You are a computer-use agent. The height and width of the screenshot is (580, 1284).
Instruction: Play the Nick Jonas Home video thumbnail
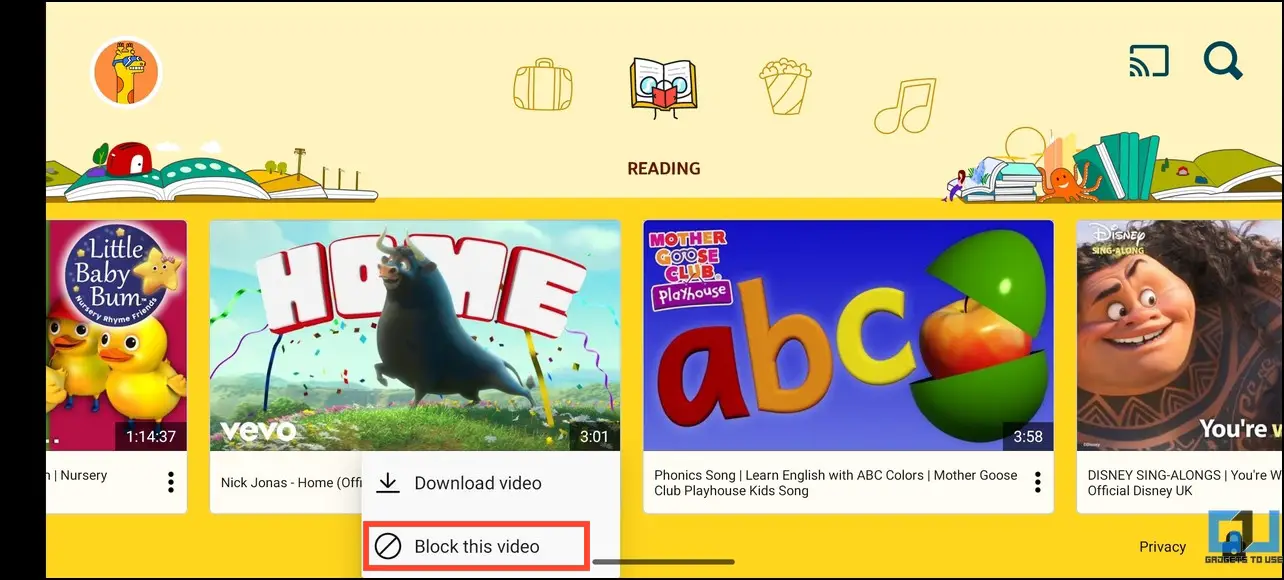[x=415, y=335]
